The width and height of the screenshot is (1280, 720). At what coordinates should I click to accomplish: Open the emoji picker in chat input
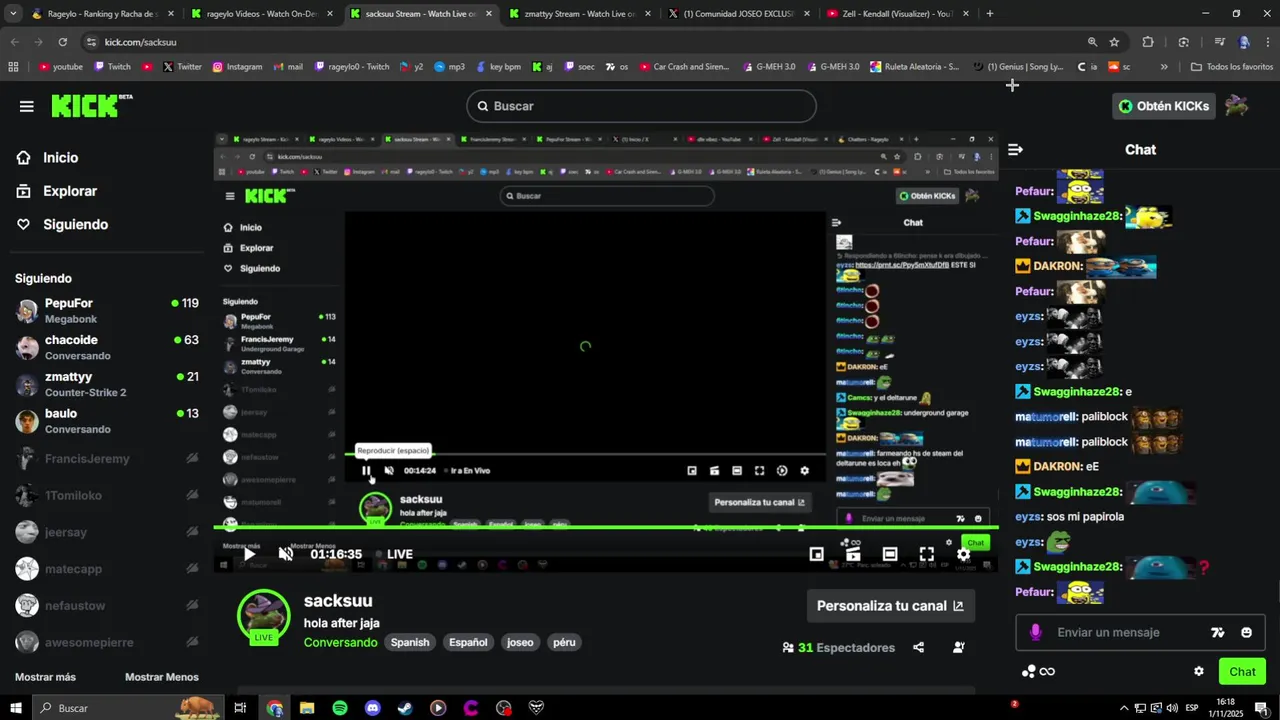click(1246, 632)
